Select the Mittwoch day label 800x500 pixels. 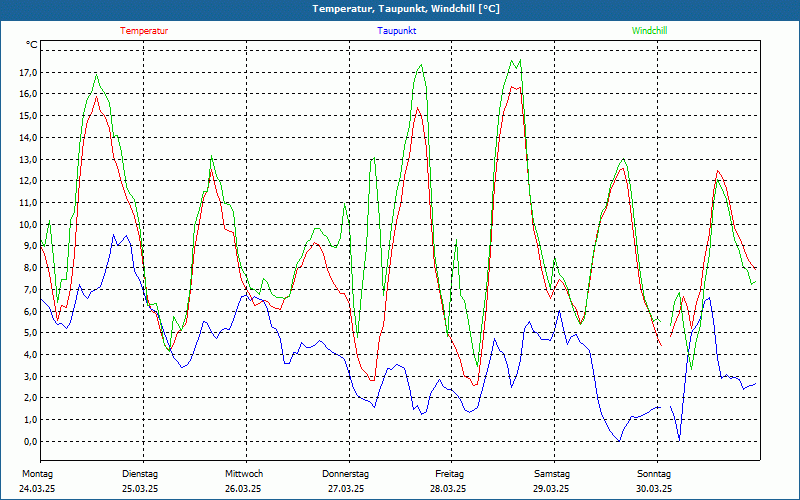tap(243, 474)
